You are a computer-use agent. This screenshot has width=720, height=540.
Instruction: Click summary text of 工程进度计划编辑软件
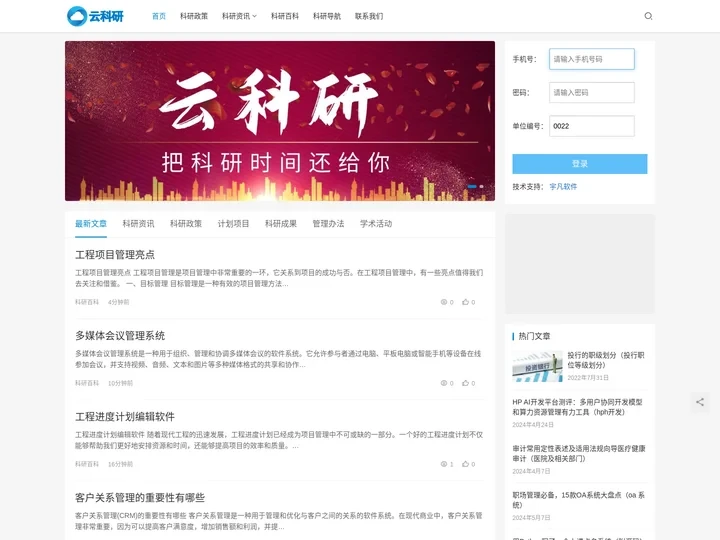click(279, 440)
